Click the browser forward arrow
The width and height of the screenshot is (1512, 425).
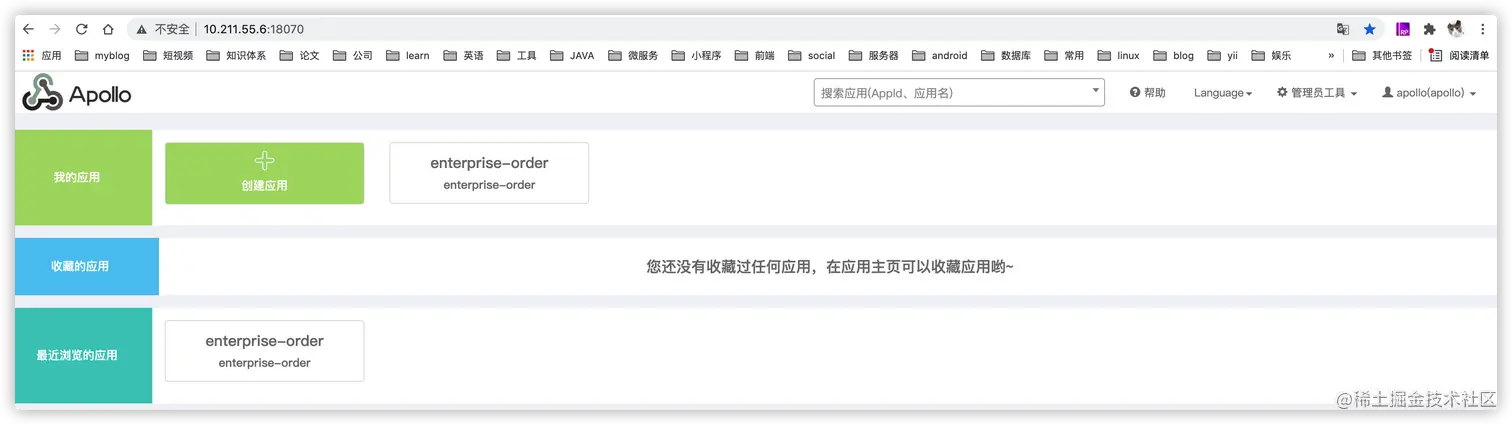point(55,29)
